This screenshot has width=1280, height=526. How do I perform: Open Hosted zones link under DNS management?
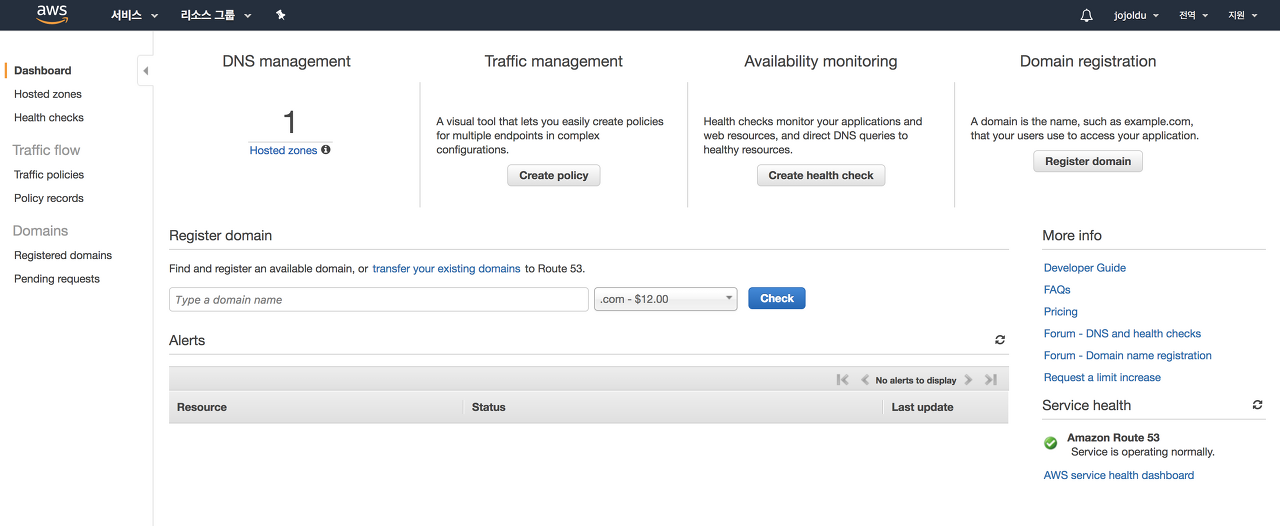click(283, 150)
